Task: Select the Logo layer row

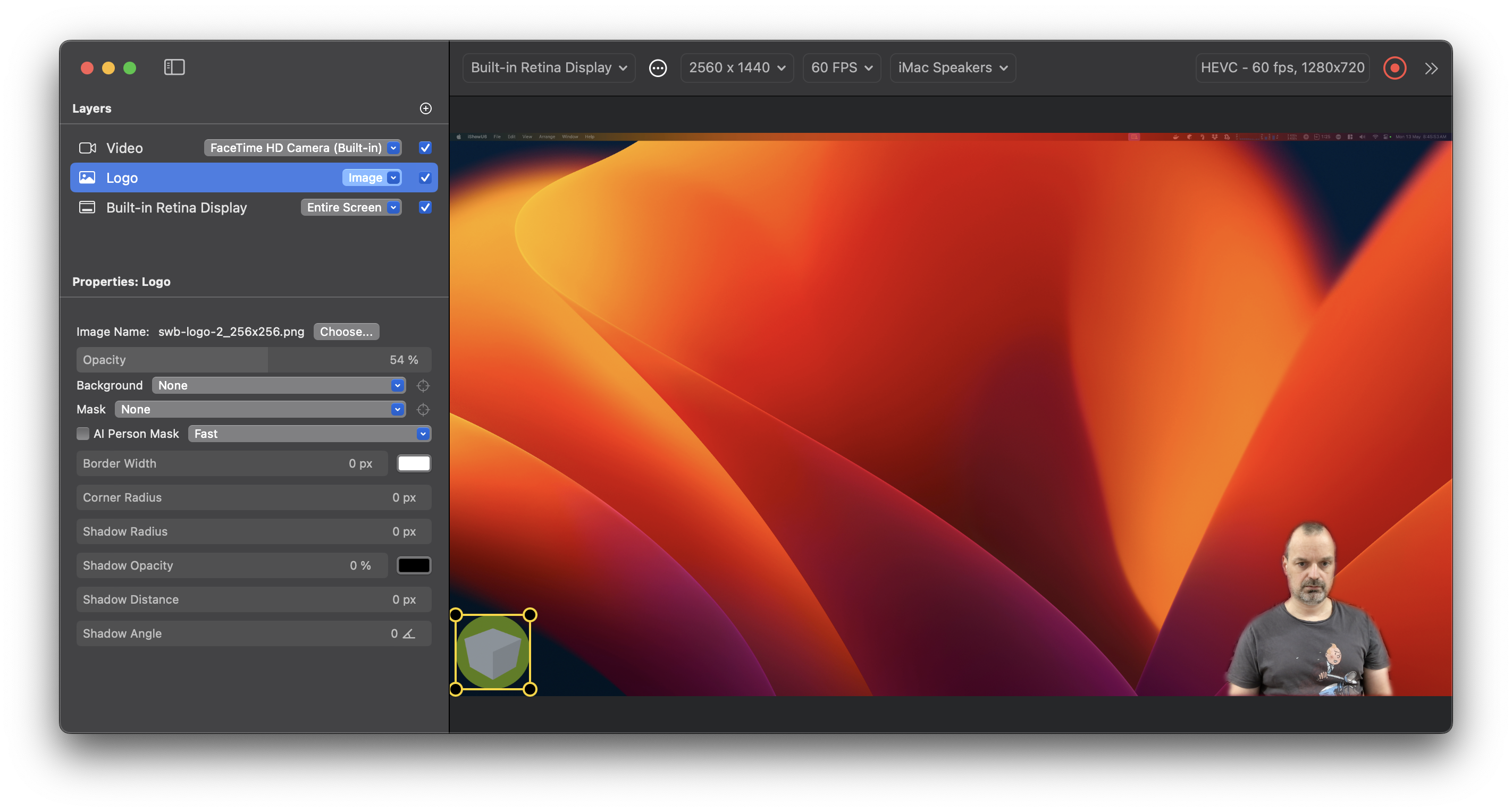Action: tap(254, 177)
